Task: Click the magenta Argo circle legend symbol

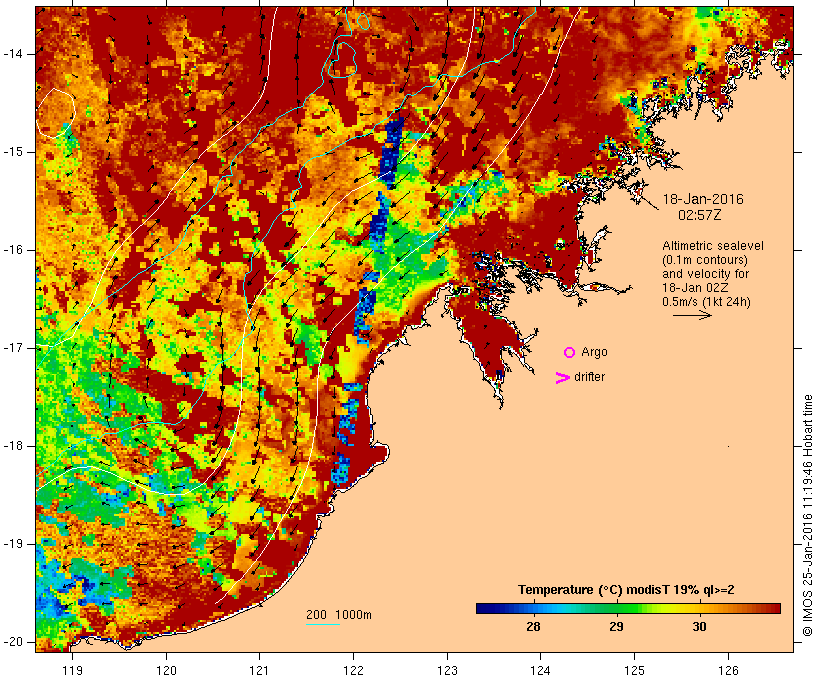Action: coord(570,353)
